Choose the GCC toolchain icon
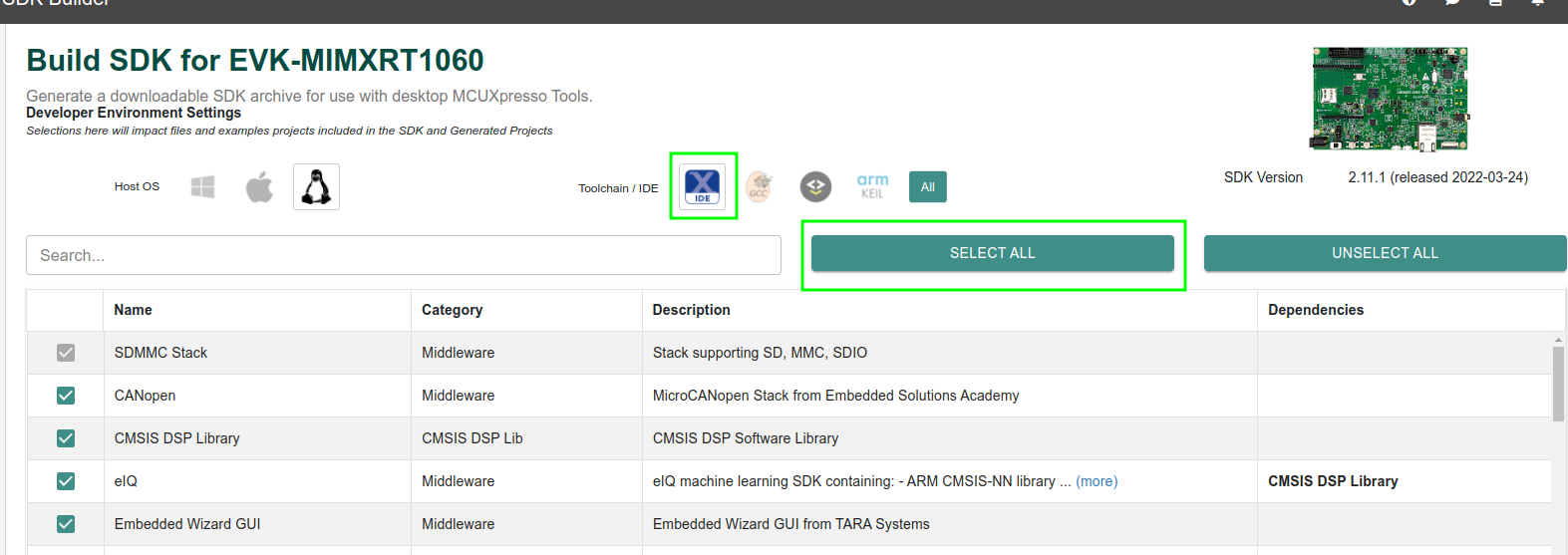The image size is (1568, 555). 759,186
